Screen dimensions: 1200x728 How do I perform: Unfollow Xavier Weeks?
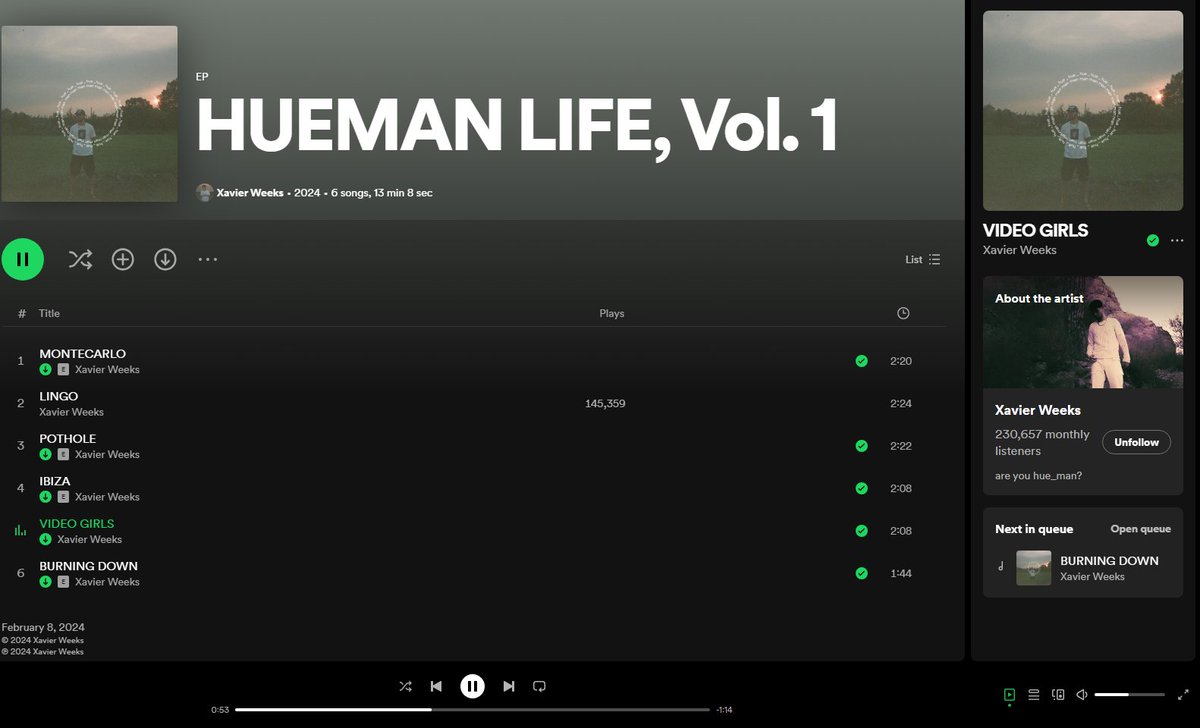tap(1136, 442)
